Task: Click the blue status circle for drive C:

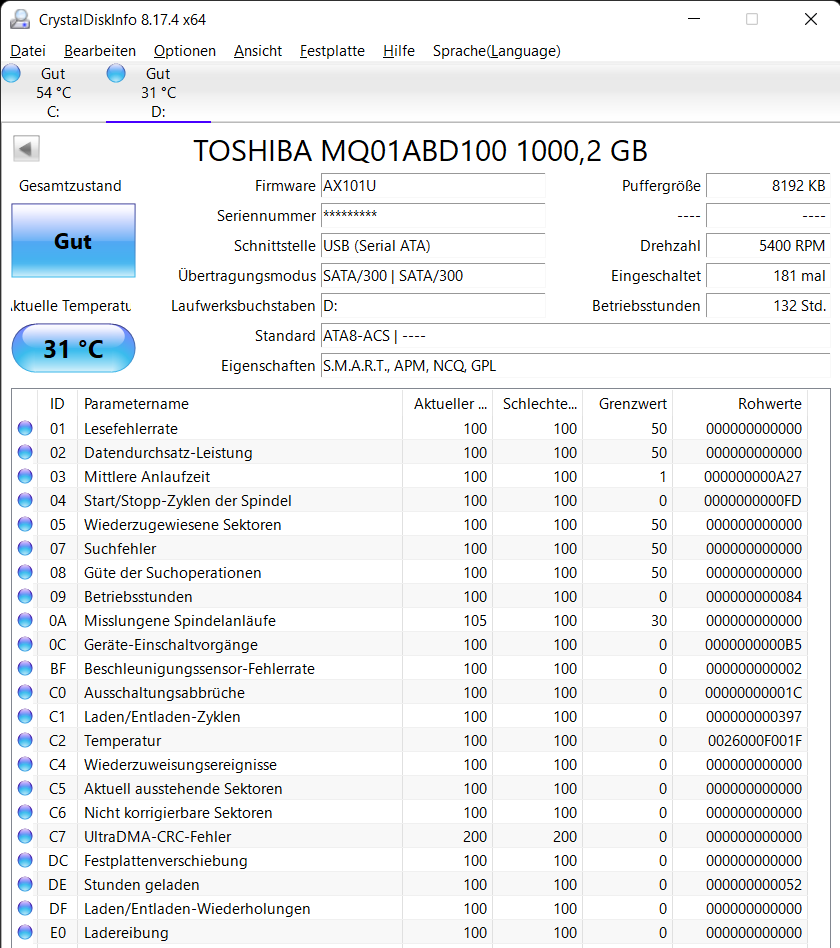Action: point(11,73)
